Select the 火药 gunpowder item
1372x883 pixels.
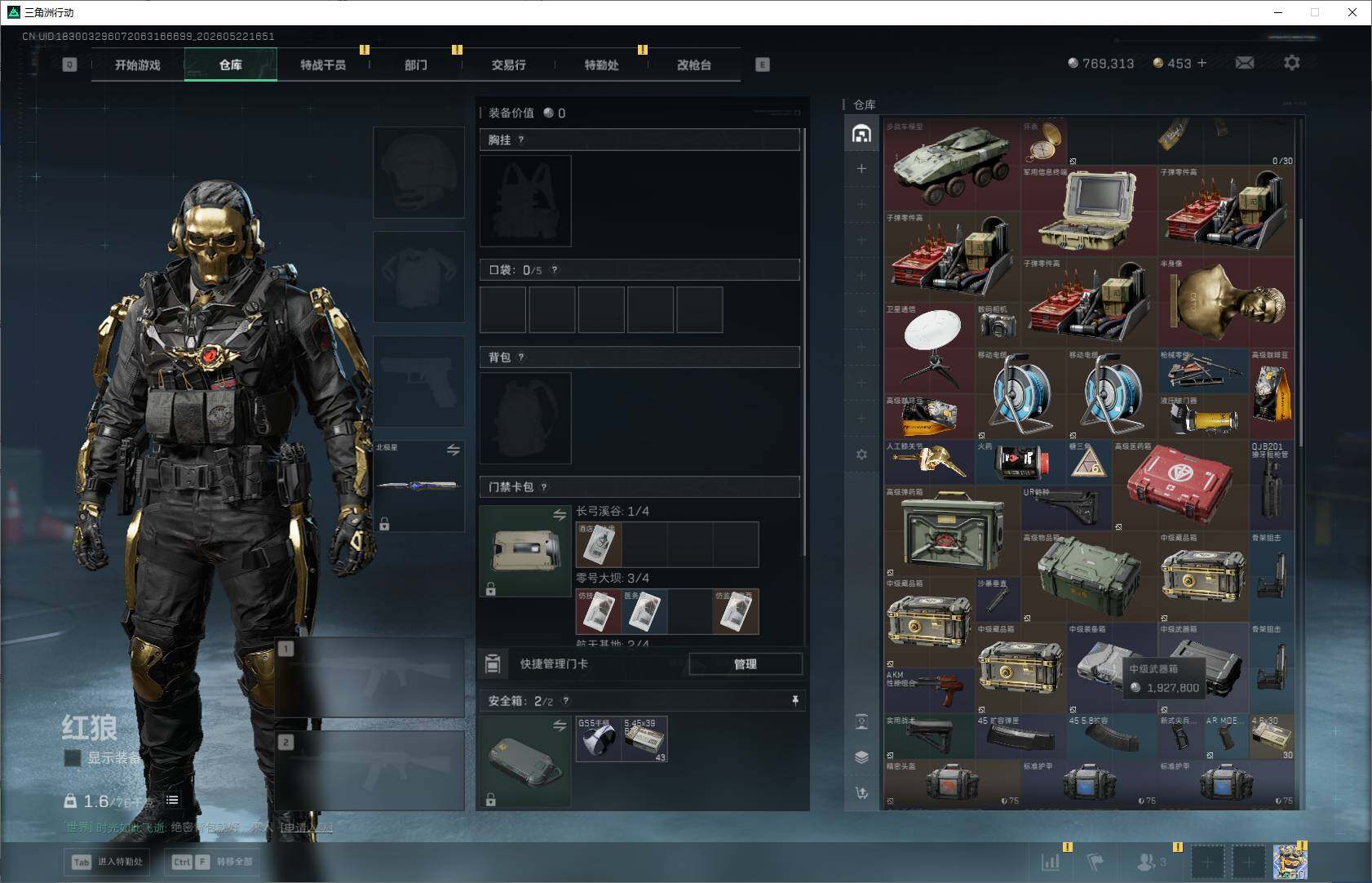1020,462
